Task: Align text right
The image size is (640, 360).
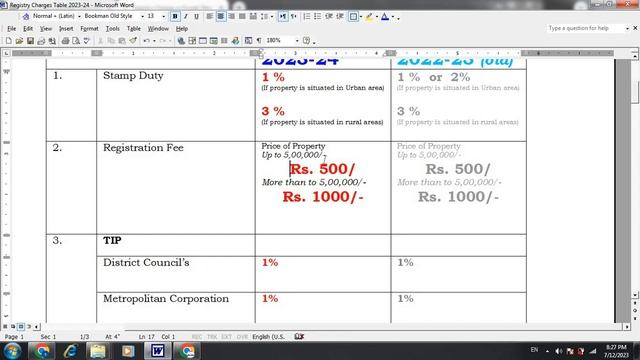Action: (x=231, y=16)
